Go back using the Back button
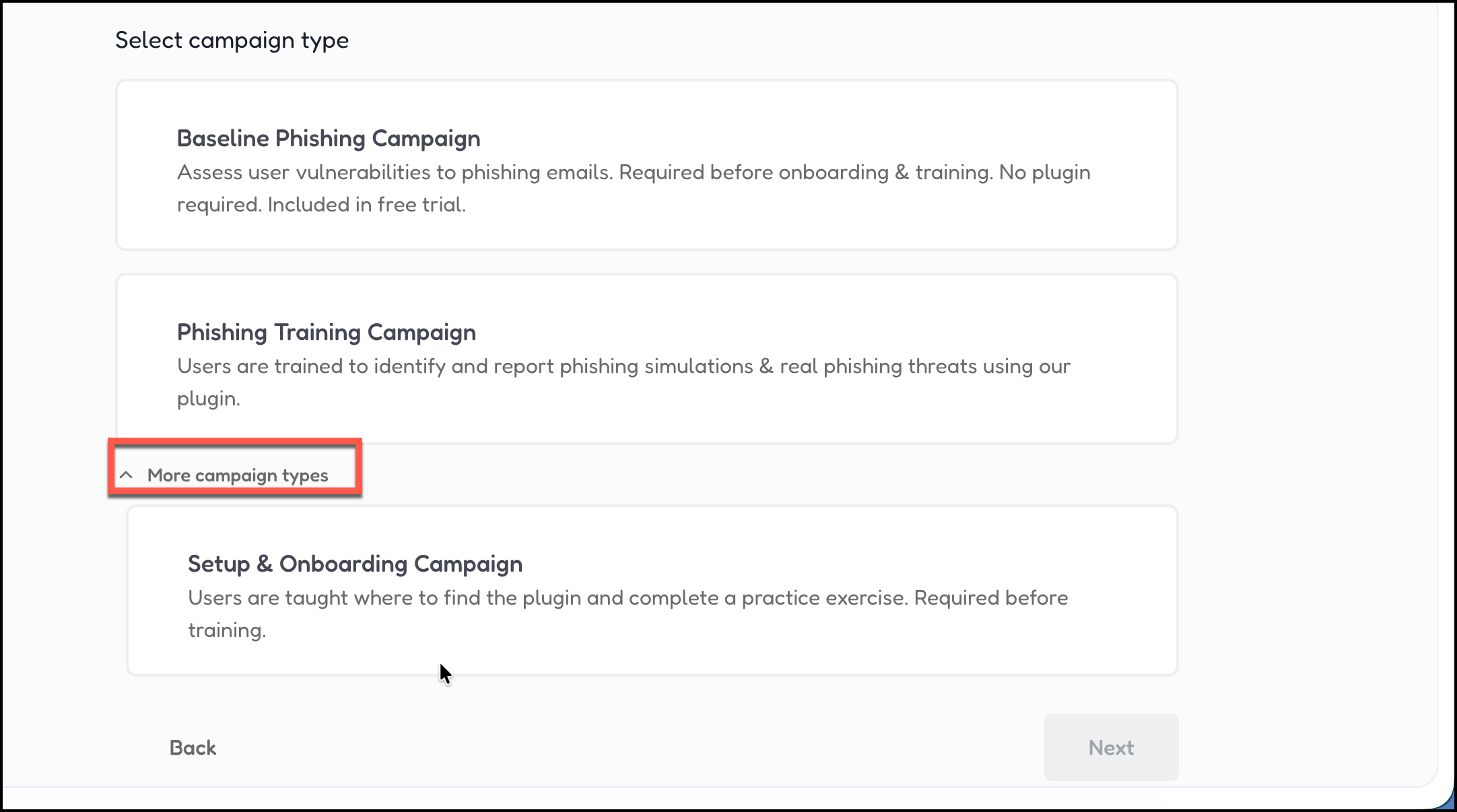The image size is (1457, 812). (x=193, y=747)
